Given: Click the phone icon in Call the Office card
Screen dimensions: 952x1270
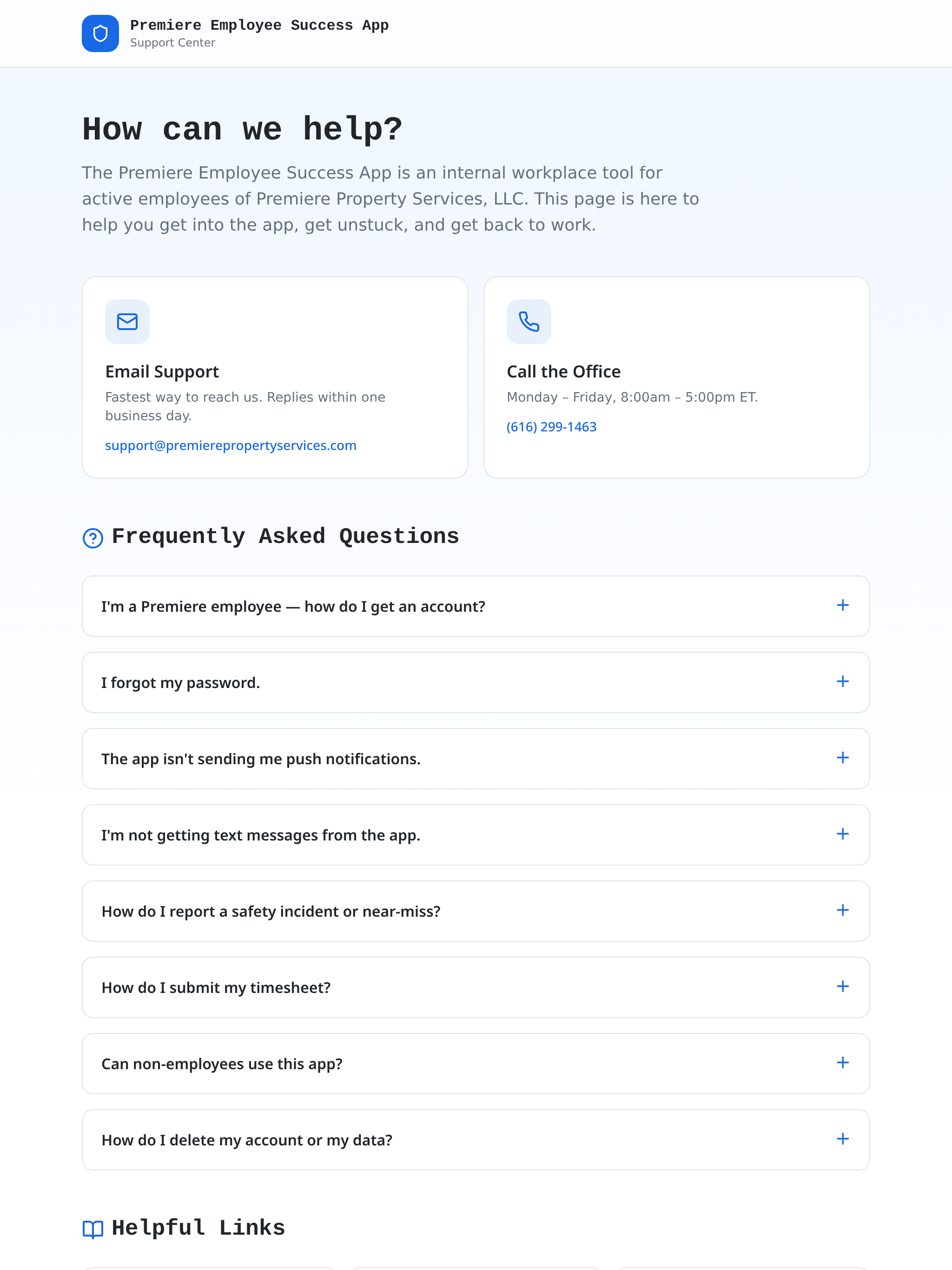Looking at the screenshot, I should click(x=529, y=322).
